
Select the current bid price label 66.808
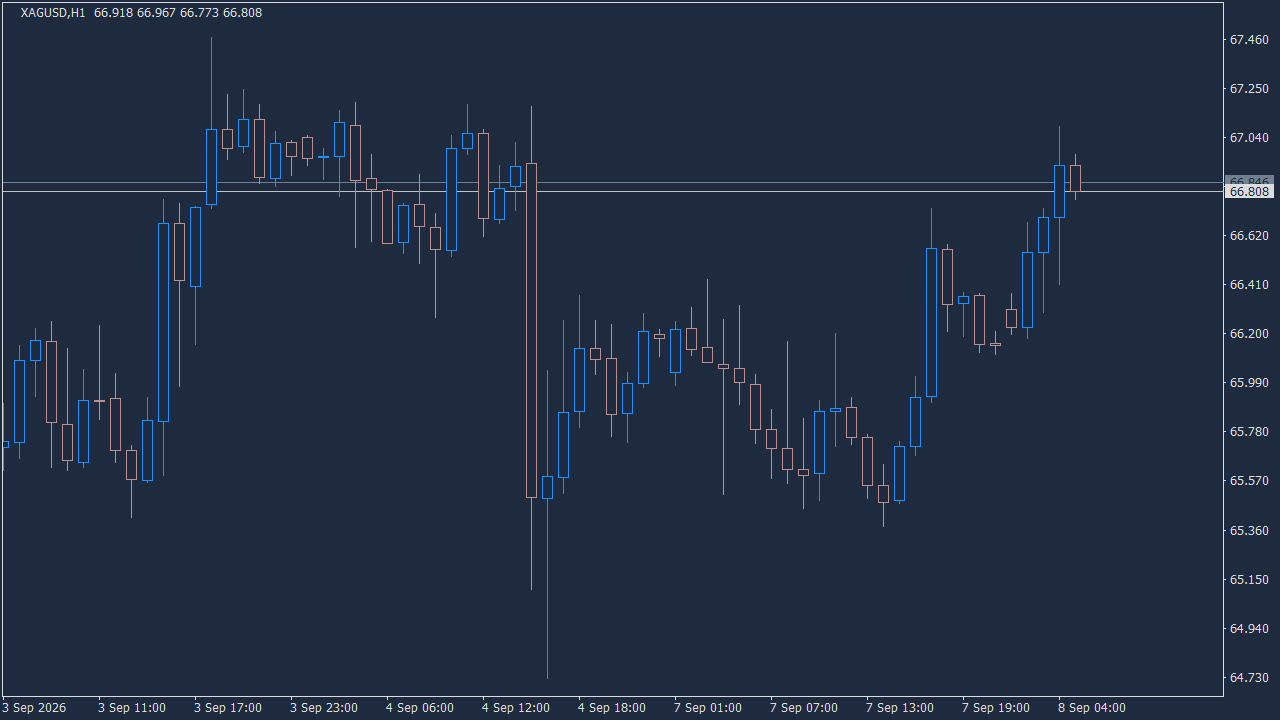(x=1249, y=191)
